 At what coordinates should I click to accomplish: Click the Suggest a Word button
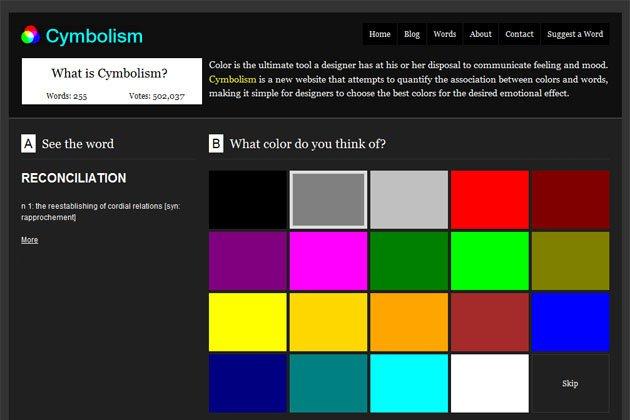pos(575,34)
